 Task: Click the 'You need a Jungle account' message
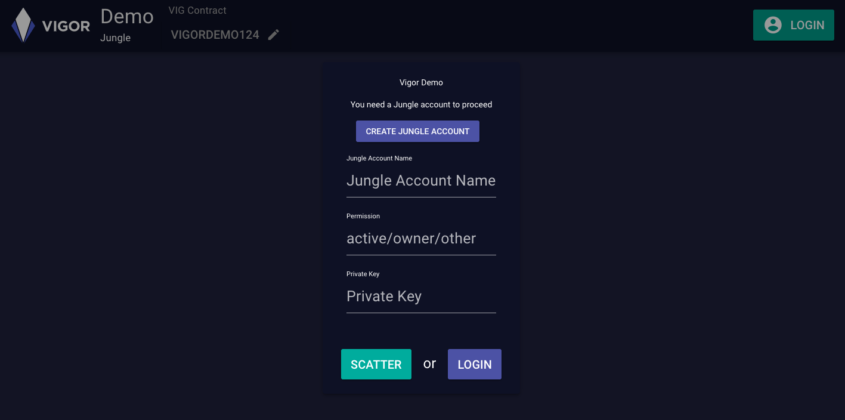pos(421,104)
